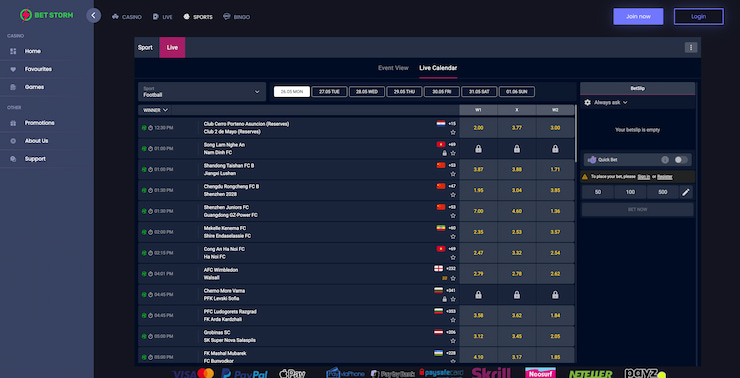Open the Sport Football dropdown
The image size is (740, 378).
[x=202, y=92]
